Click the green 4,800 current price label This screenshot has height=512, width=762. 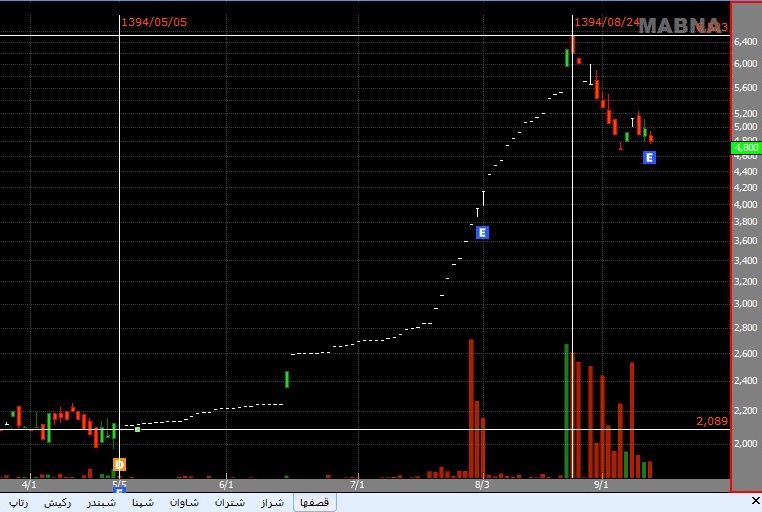point(746,148)
